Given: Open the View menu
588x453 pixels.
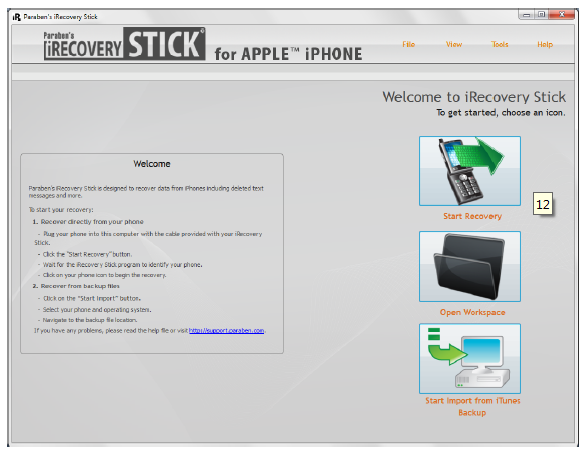Looking at the screenshot, I should [x=454, y=44].
